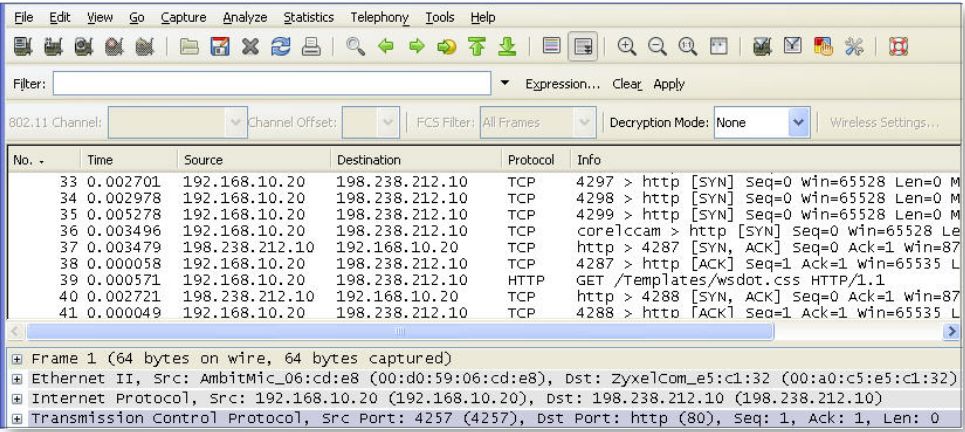Screen dimensions: 965x432
Task: Open the Help menu
Action: [482, 17]
